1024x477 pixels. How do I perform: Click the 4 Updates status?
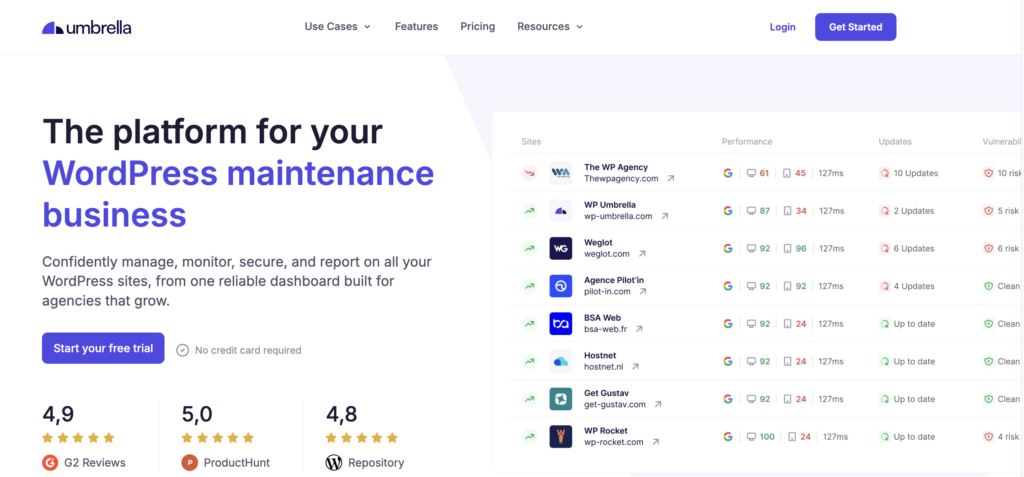[906, 286]
